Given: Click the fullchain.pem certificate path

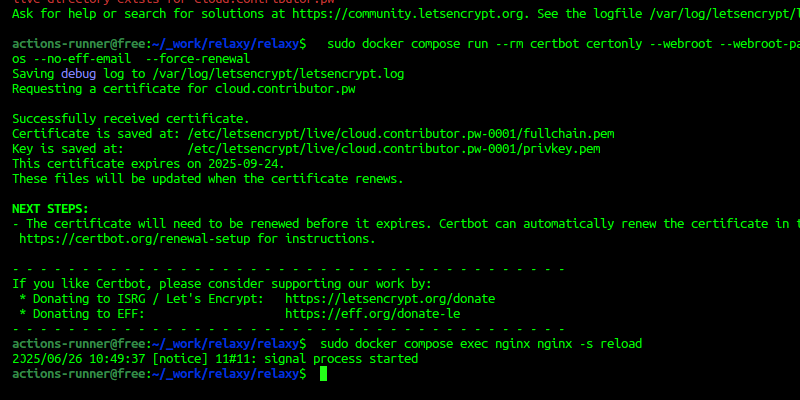Looking at the screenshot, I should (401, 134).
